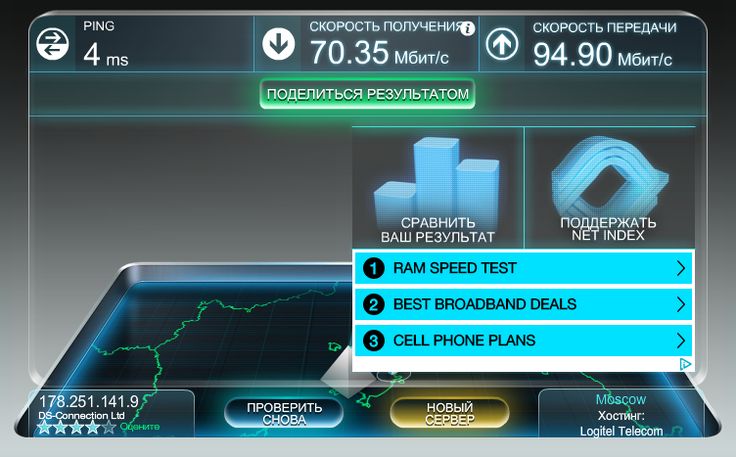Expand RAM Speed Test arrow

pos(681,268)
